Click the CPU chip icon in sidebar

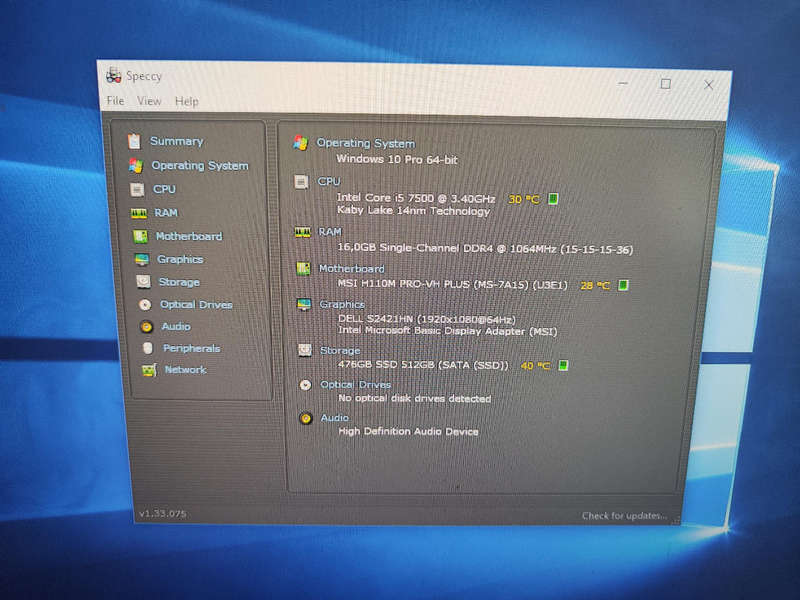point(137,189)
